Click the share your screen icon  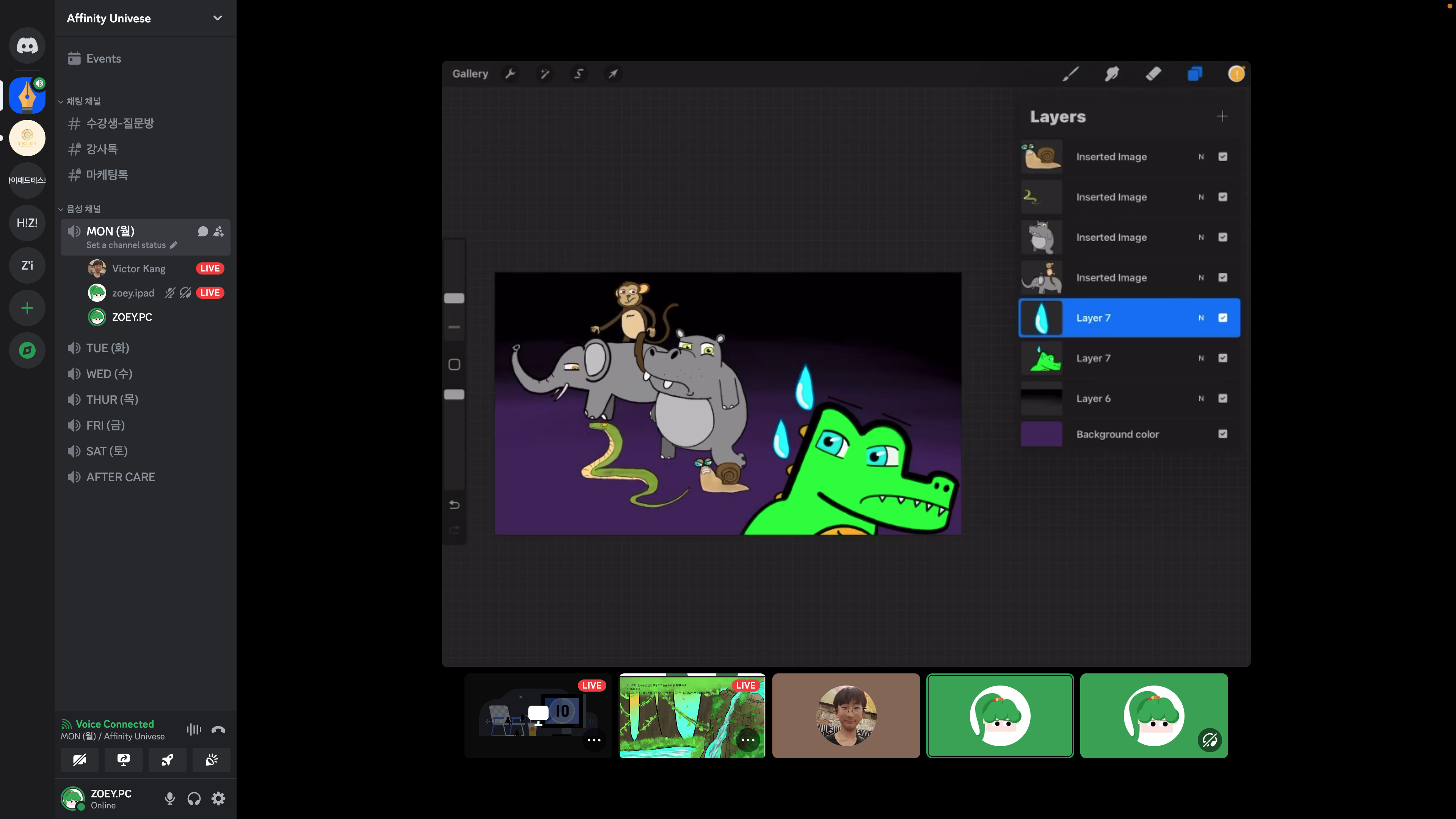tap(123, 759)
